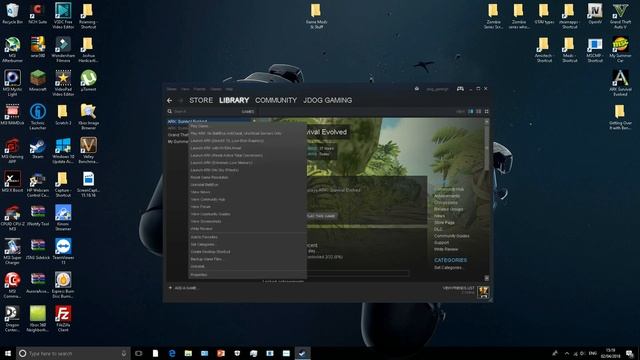Go back with Steam's back arrow
The height and width of the screenshot is (360, 640).
click(x=169, y=100)
